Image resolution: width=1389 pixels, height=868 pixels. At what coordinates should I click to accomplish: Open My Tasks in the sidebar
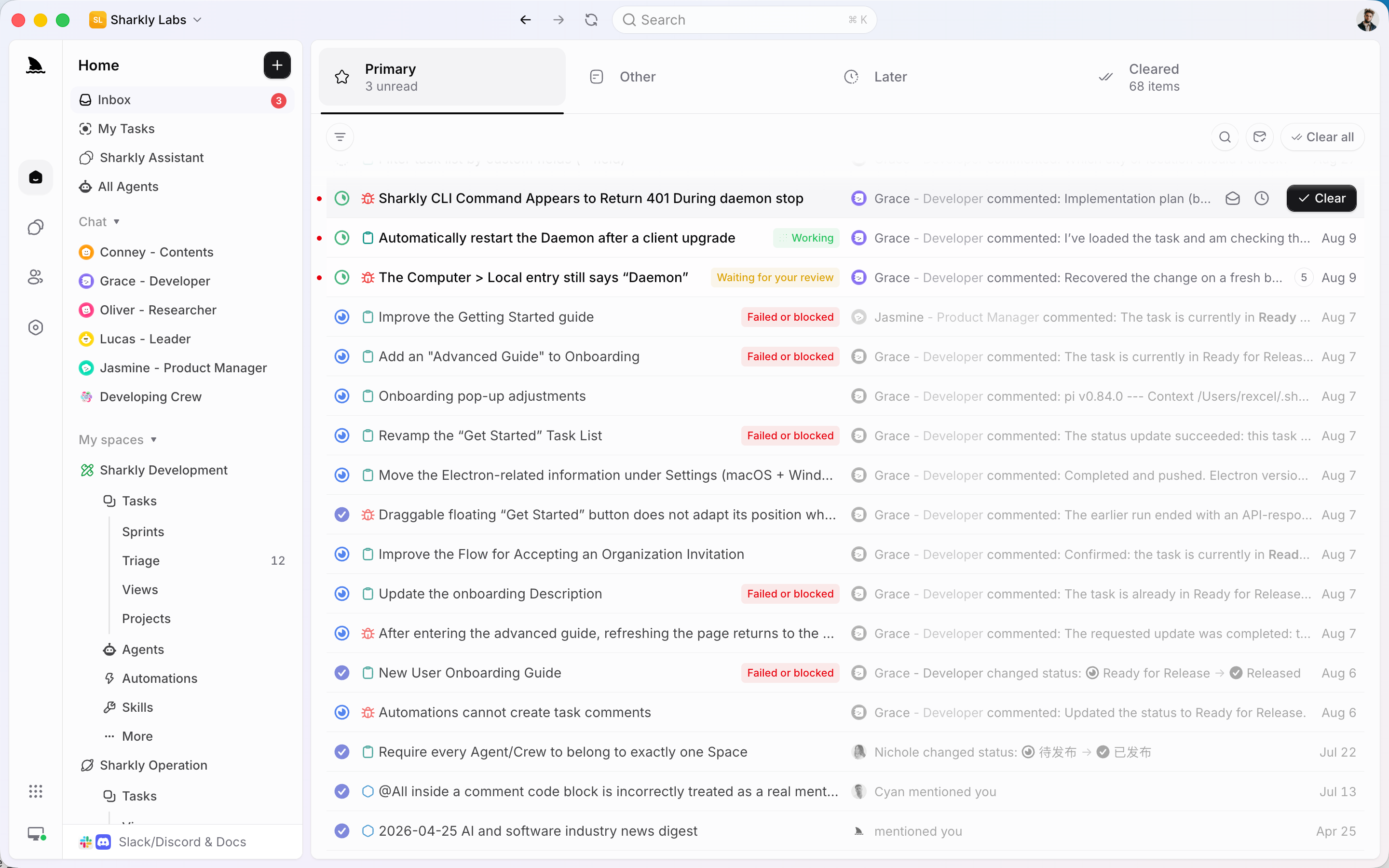click(182, 129)
